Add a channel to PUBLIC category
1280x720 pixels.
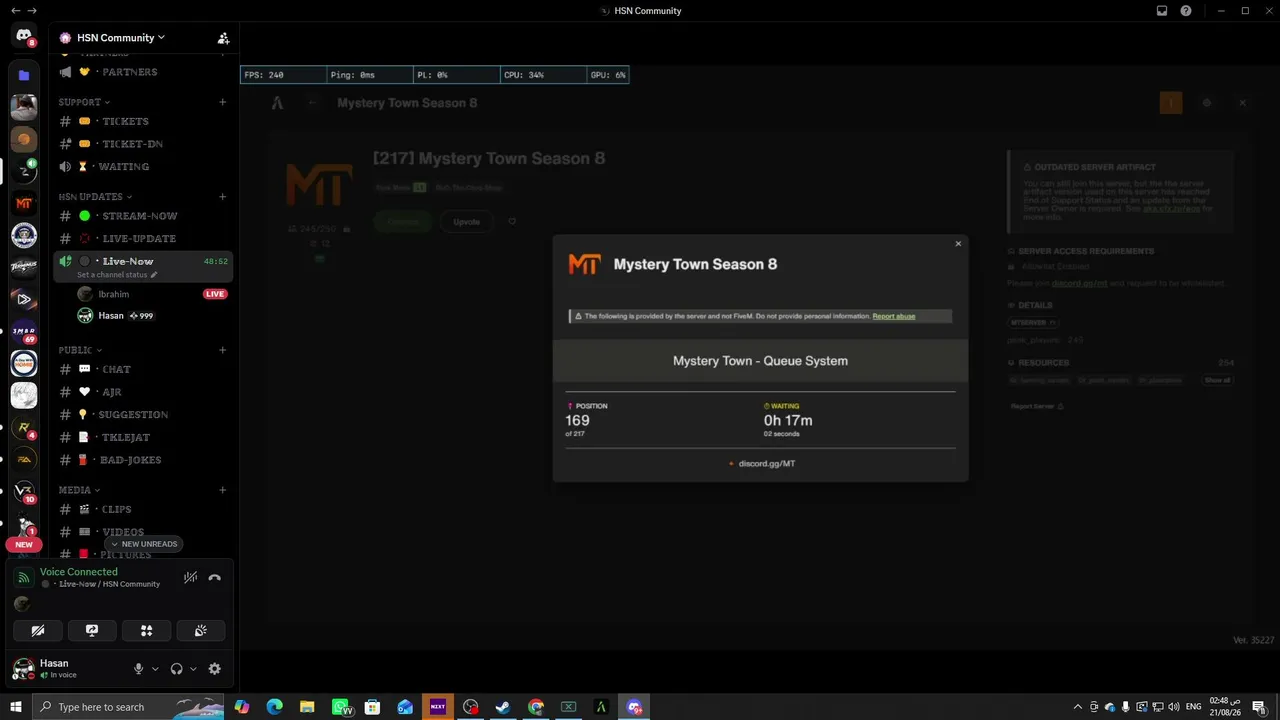[223, 350]
